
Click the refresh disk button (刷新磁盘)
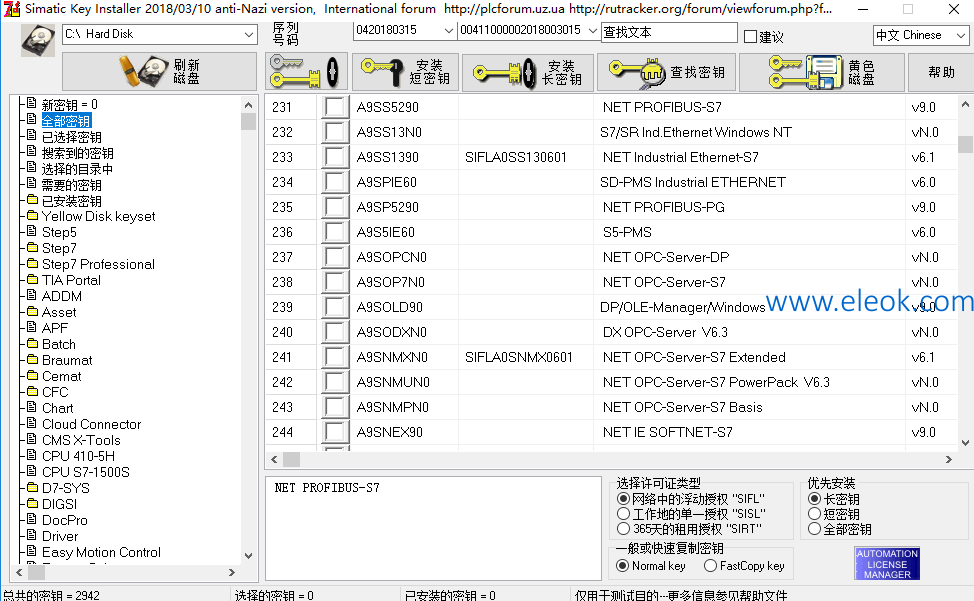tap(159, 71)
